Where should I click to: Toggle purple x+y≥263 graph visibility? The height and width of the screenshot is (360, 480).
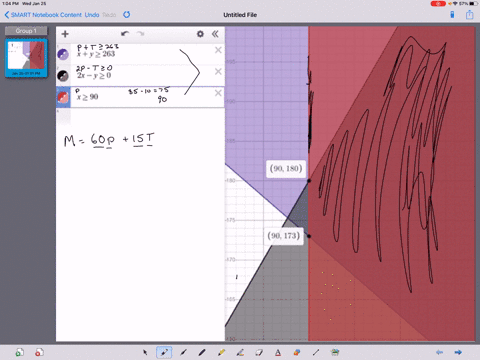[63, 54]
